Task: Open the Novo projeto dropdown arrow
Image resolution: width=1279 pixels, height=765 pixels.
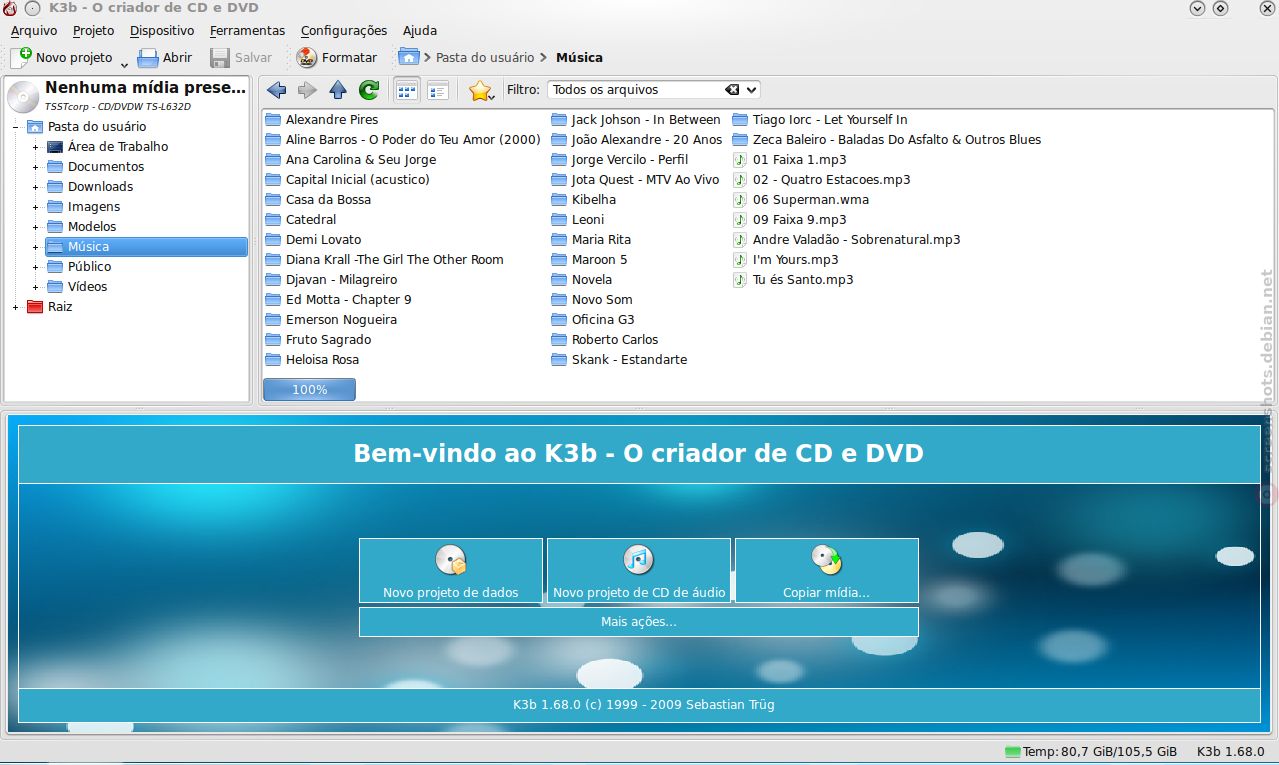Action: [x=125, y=63]
